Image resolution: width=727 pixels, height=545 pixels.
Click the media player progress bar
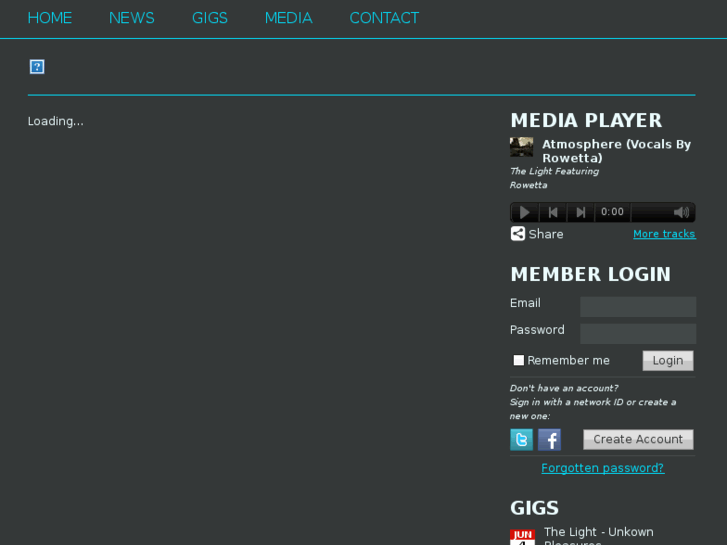click(x=652, y=212)
